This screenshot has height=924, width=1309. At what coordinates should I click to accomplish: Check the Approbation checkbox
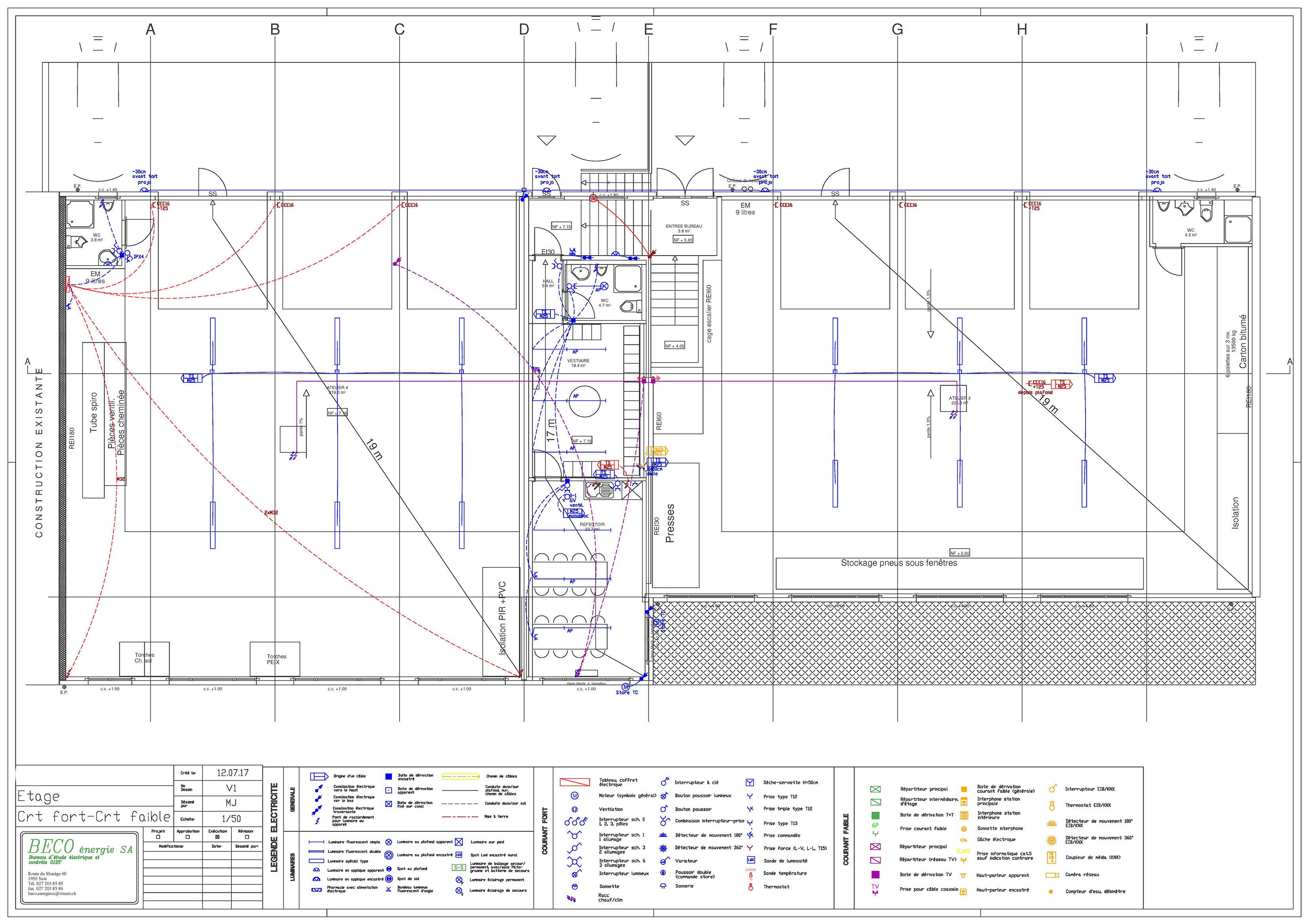tap(188, 837)
